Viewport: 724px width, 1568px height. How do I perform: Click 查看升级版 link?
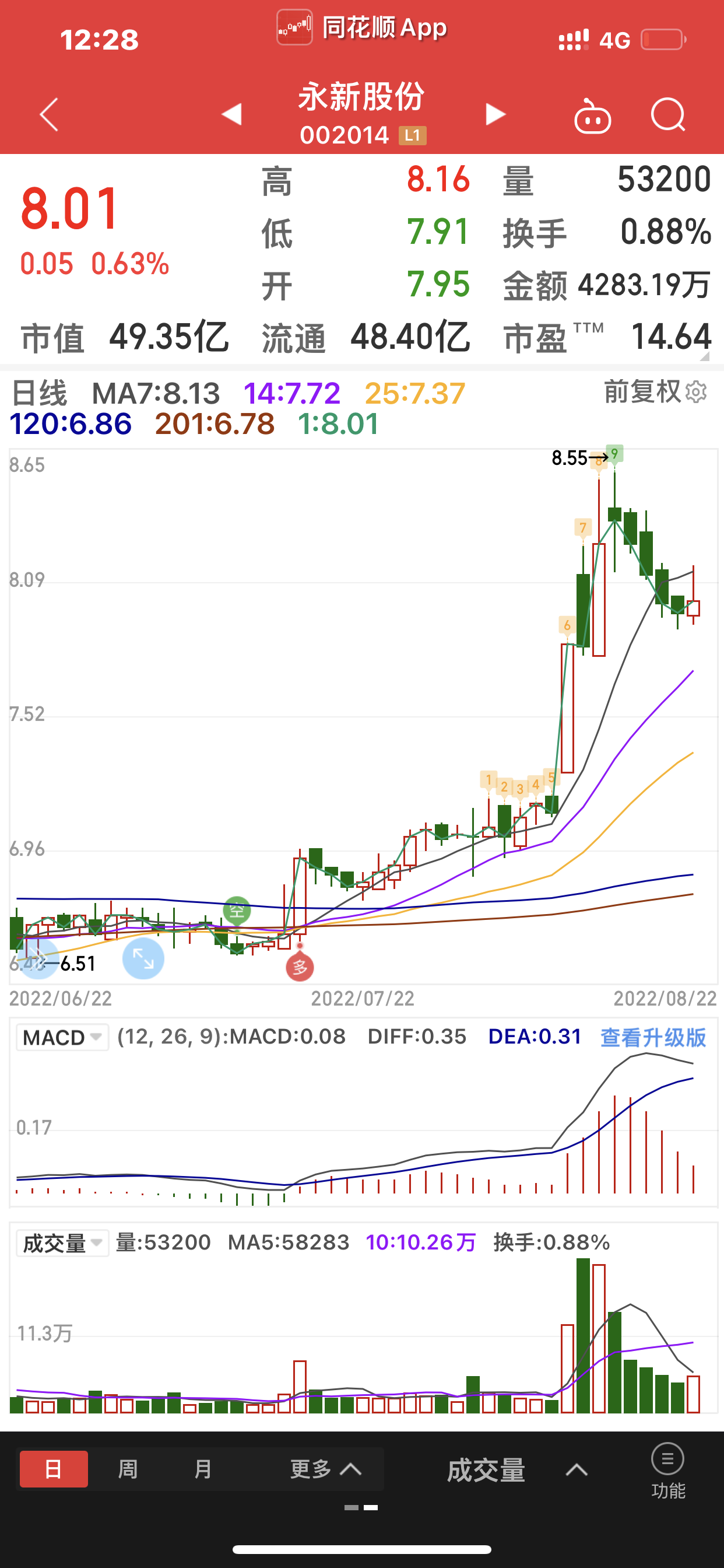tap(653, 1037)
